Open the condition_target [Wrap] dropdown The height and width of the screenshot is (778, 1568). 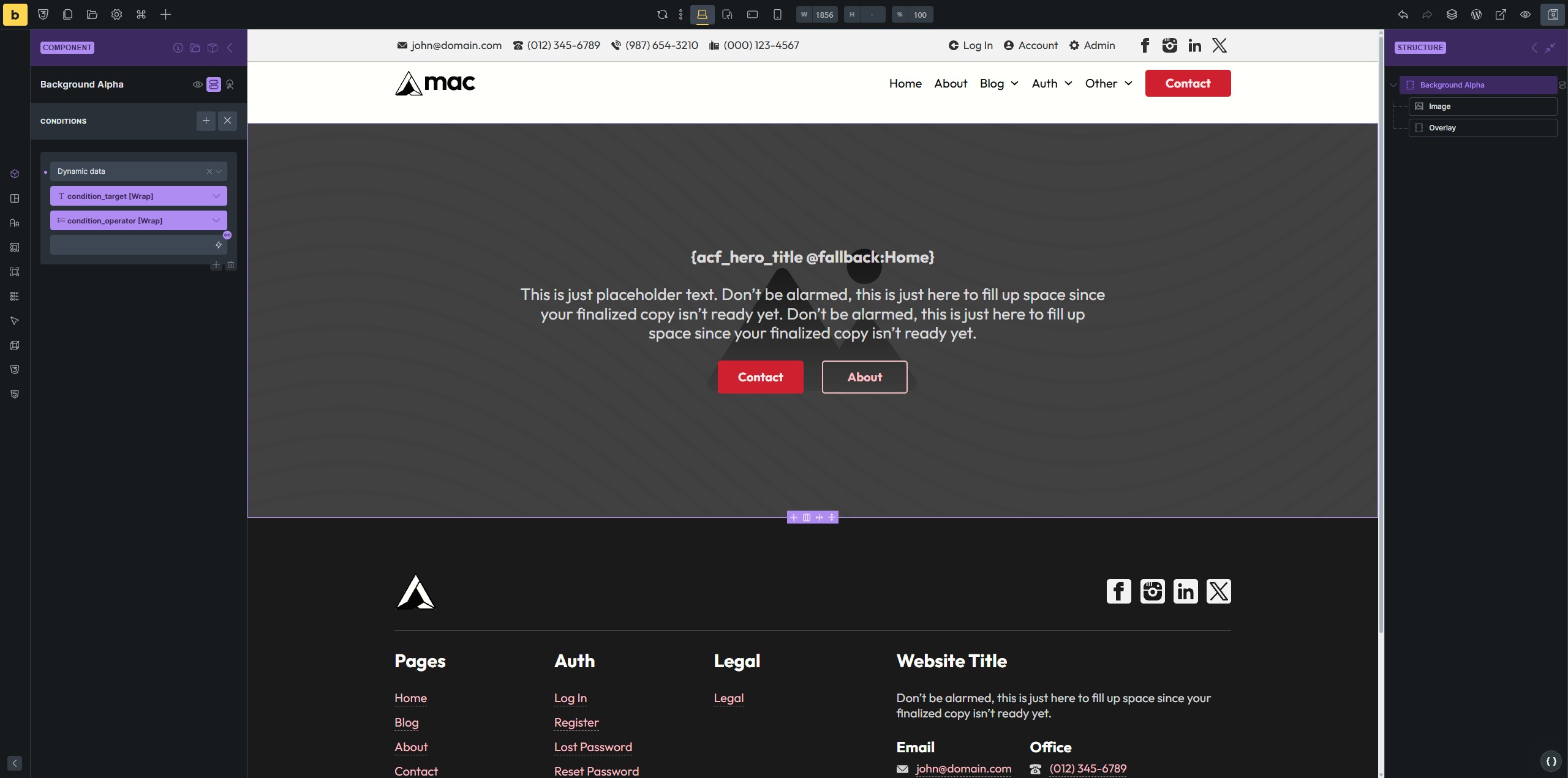click(138, 196)
